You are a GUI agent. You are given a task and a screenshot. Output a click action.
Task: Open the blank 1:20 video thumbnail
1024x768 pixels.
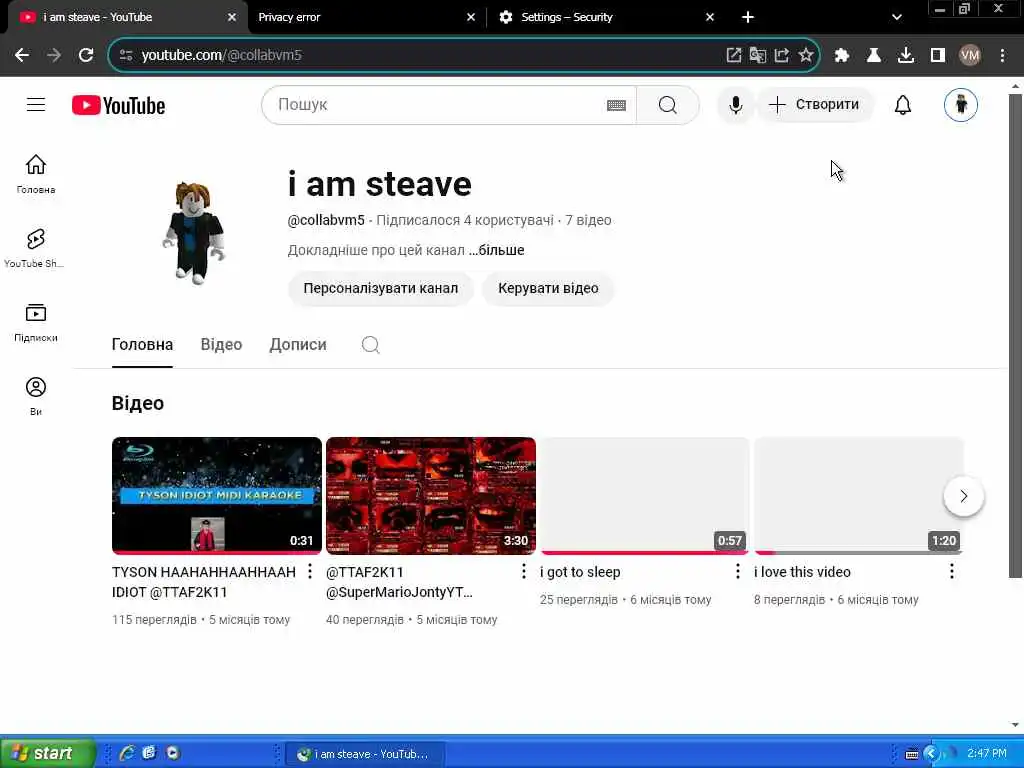pyautogui.click(x=859, y=496)
